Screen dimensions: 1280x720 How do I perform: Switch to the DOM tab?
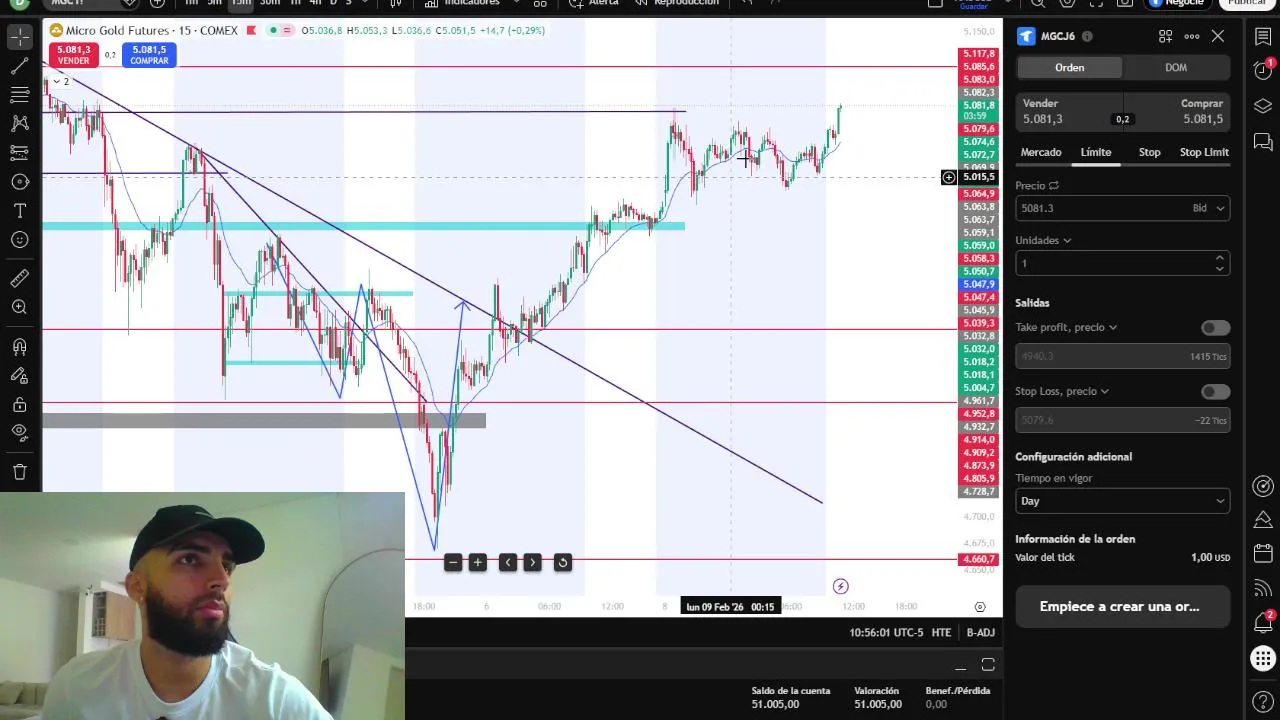(1176, 67)
